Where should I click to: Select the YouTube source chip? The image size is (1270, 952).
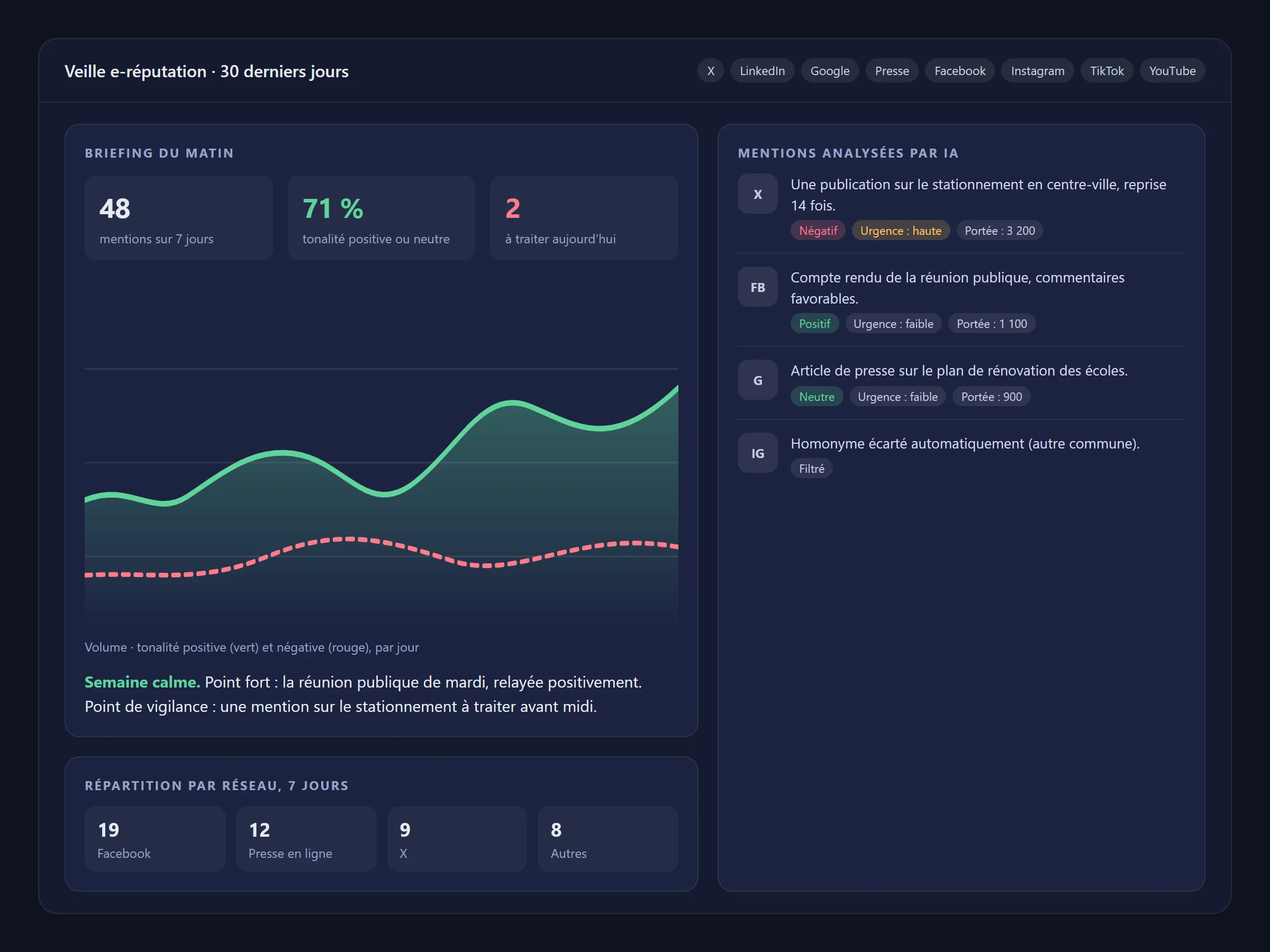1172,70
